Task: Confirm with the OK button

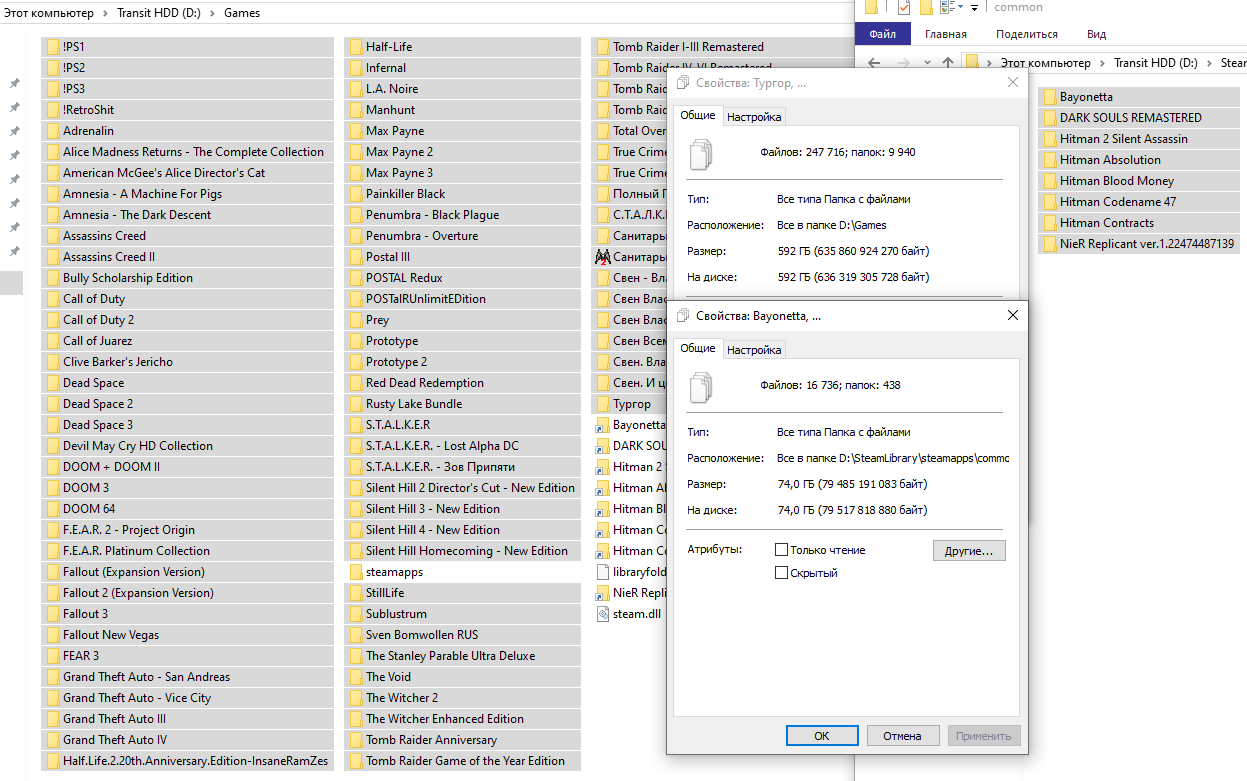Action: coord(822,735)
